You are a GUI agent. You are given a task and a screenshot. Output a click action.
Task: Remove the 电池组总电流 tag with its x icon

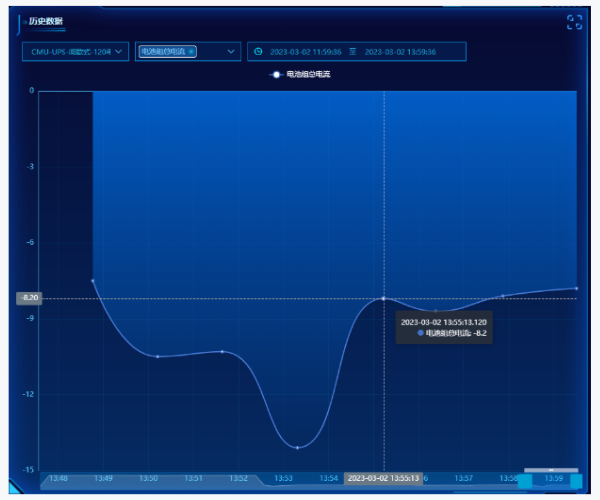click(191, 51)
